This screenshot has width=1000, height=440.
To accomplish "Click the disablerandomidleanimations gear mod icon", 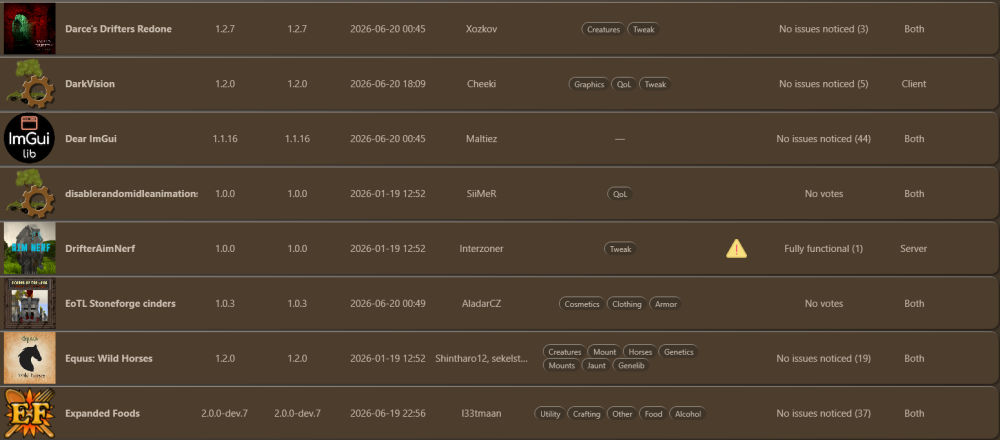I will pos(29,193).
